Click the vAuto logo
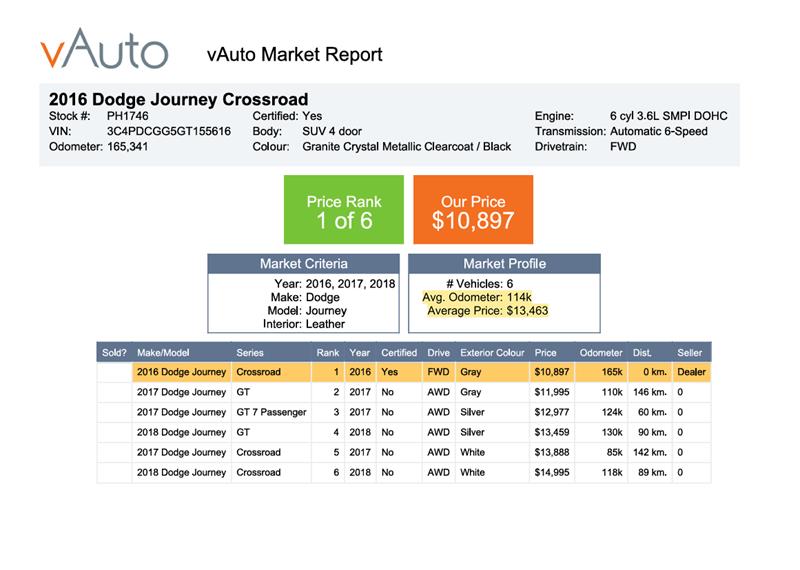 pos(104,49)
